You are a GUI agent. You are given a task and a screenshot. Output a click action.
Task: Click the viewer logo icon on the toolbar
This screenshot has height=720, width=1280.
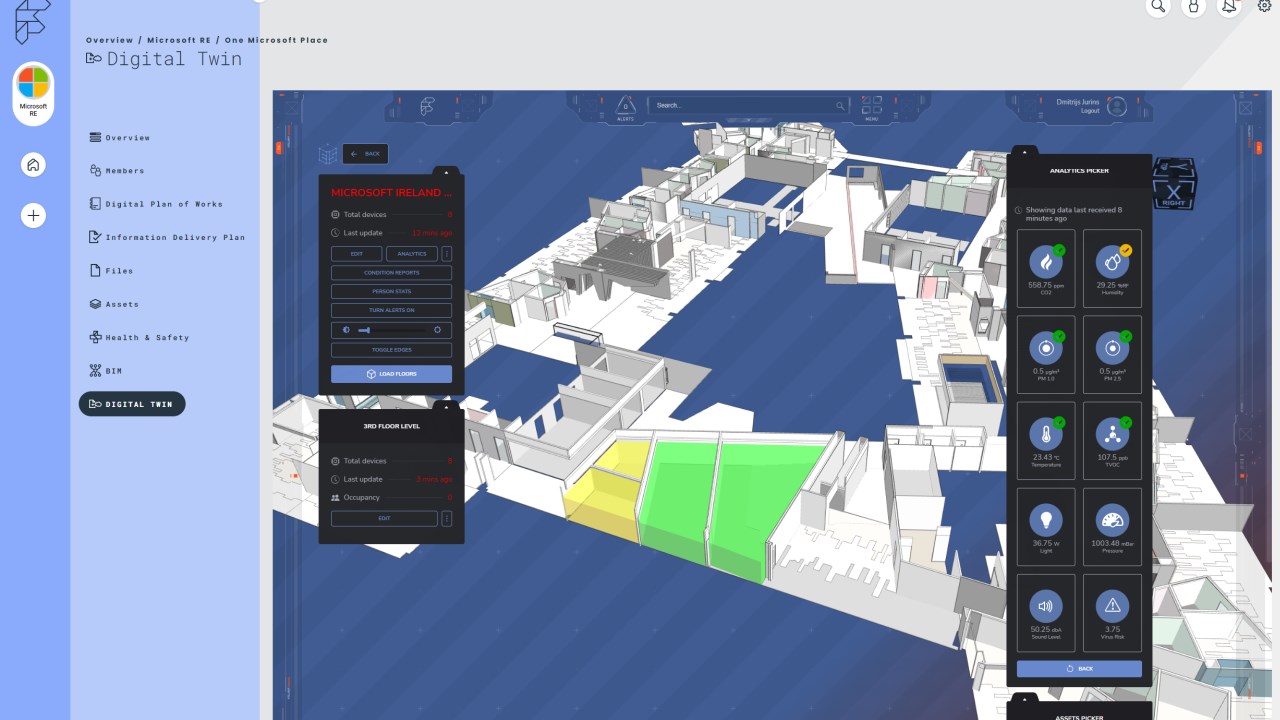[427, 106]
